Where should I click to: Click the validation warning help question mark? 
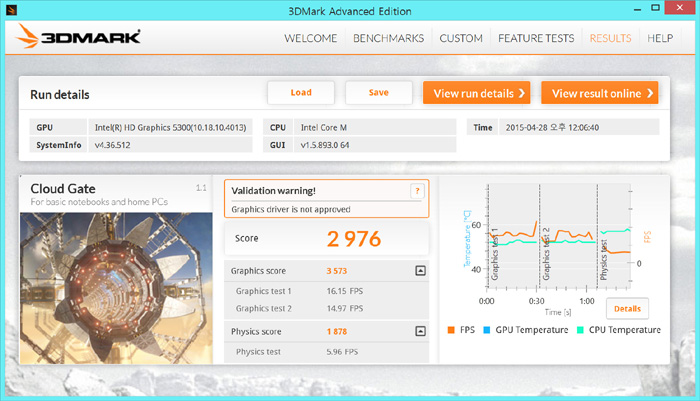coord(417,191)
